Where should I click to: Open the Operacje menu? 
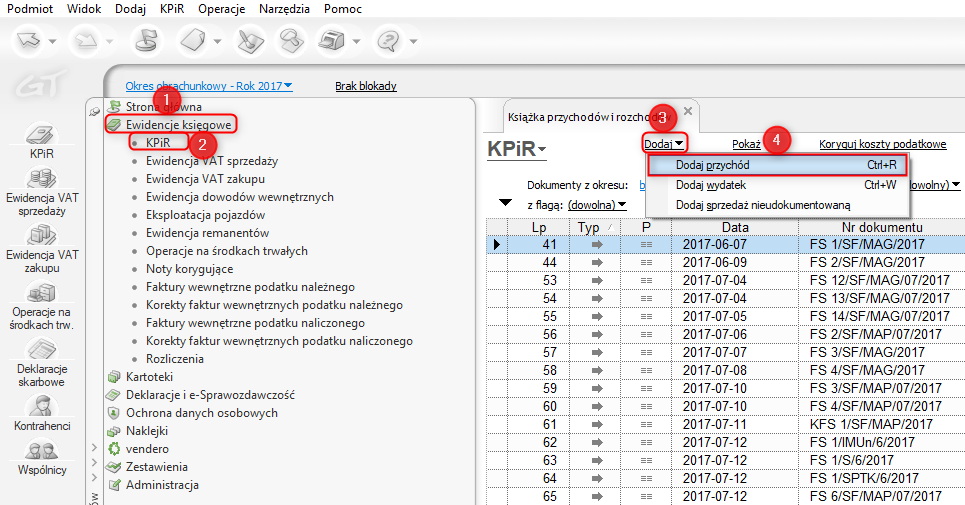pyautogui.click(x=222, y=9)
